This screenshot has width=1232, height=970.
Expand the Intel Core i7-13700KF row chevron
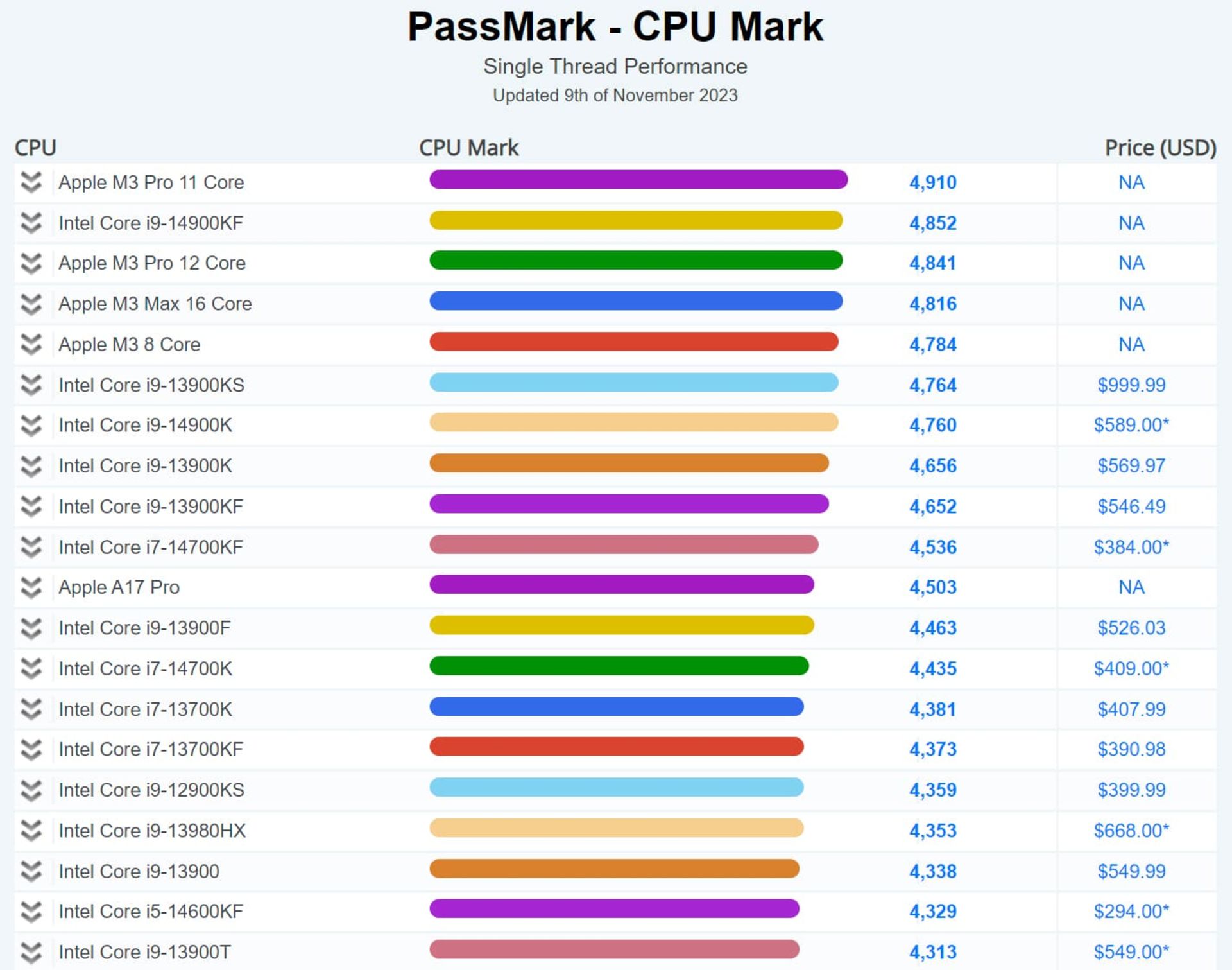click(x=31, y=749)
